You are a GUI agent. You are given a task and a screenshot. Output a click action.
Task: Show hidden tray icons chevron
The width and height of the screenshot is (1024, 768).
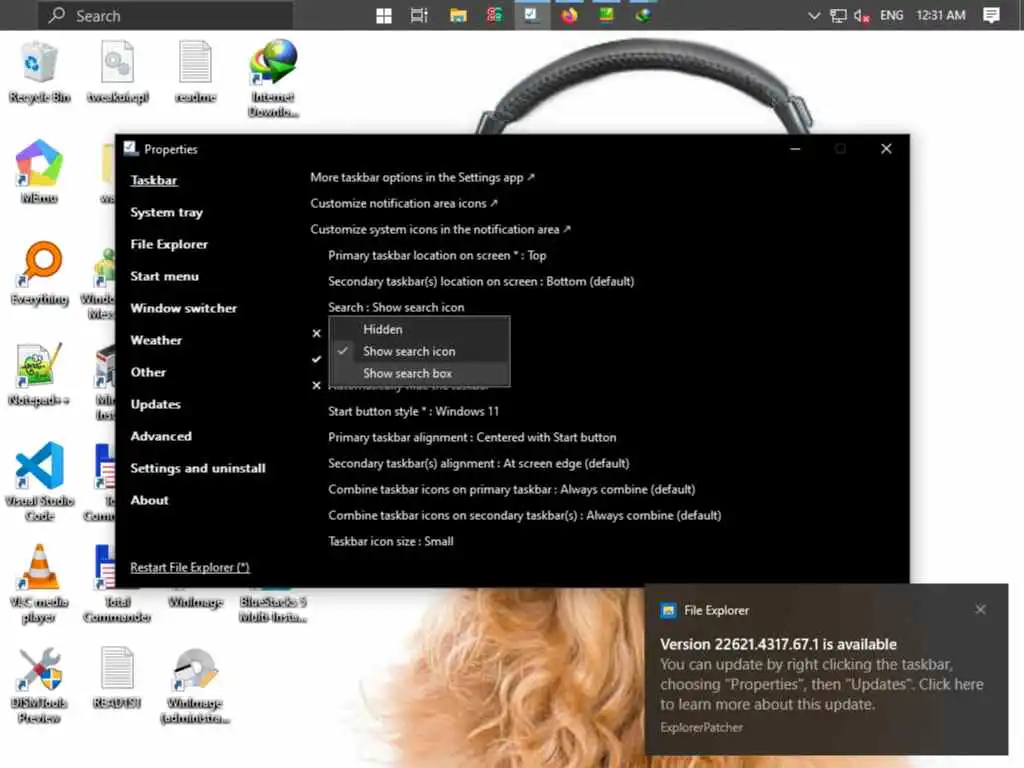click(x=814, y=16)
